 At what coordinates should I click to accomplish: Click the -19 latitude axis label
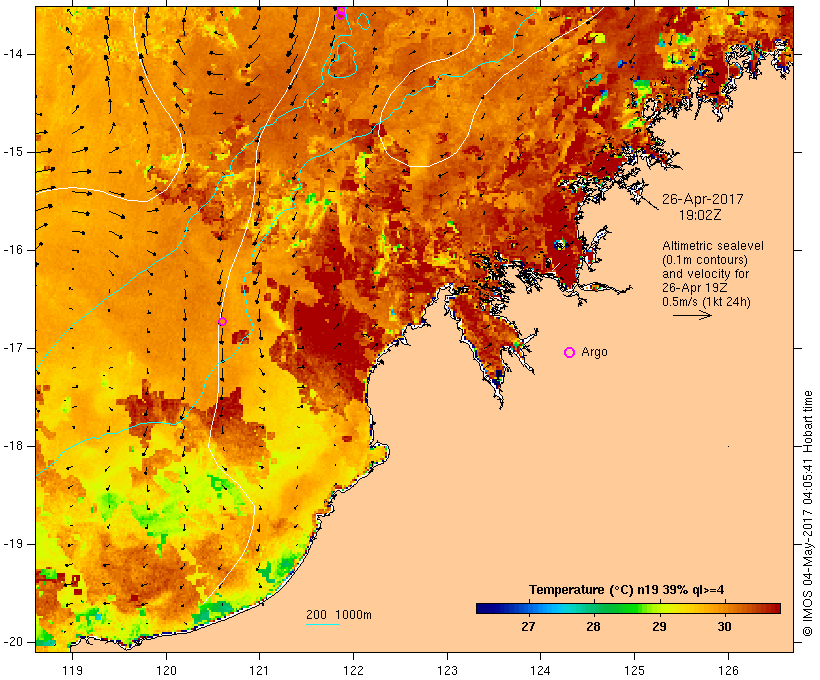pyautogui.click(x=12, y=544)
